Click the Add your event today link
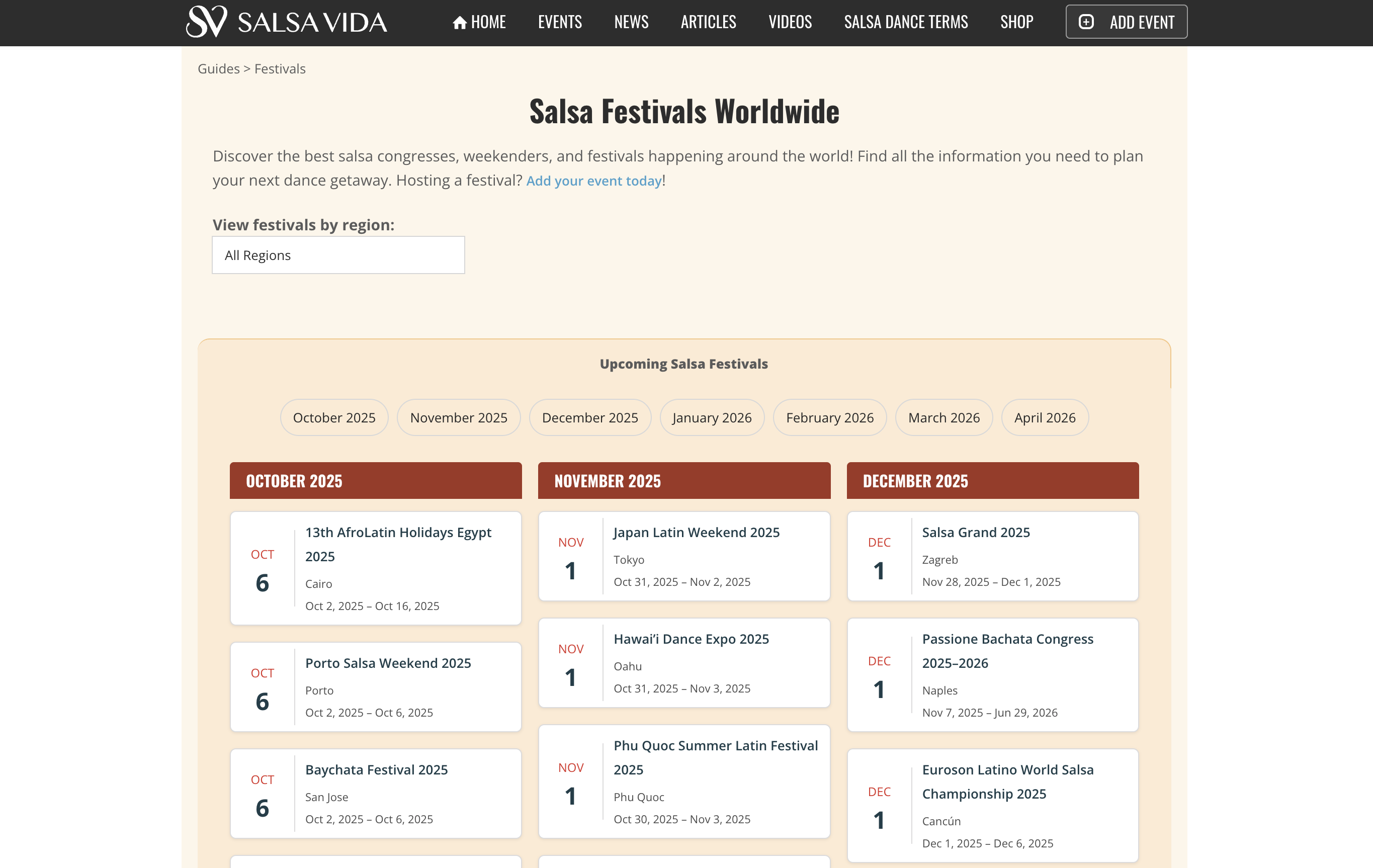The width and height of the screenshot is (1373, 868). coord(593,181)
